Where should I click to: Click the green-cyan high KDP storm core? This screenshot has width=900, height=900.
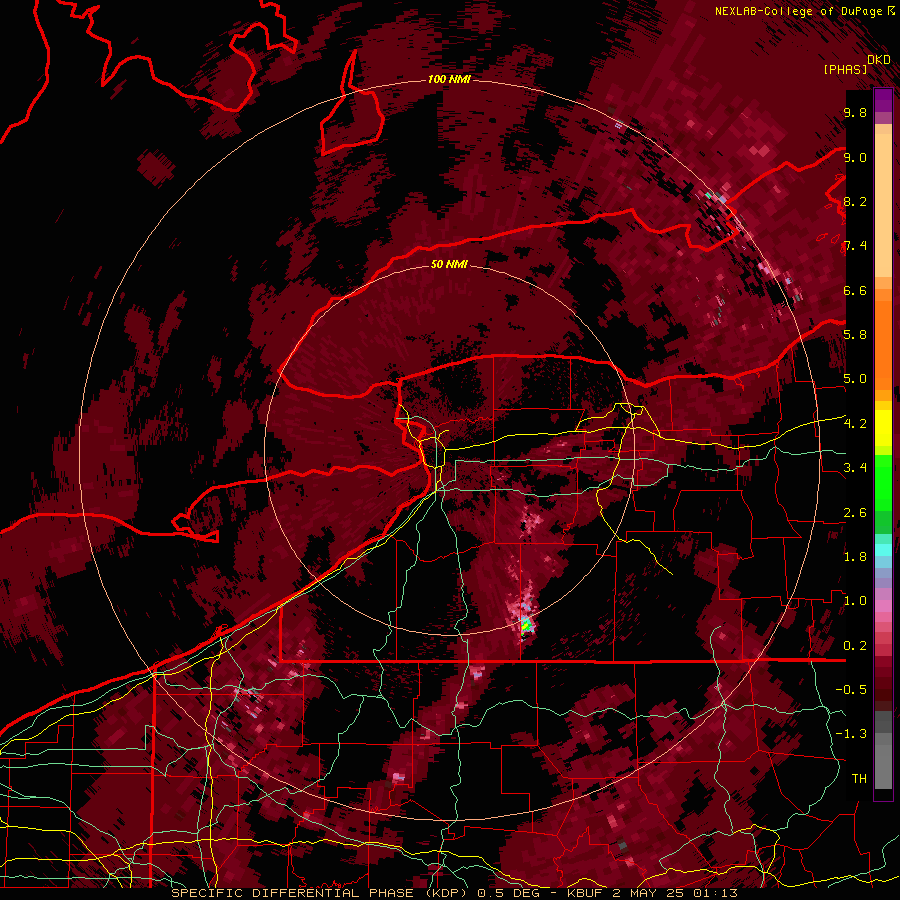(x=526, y=625)
